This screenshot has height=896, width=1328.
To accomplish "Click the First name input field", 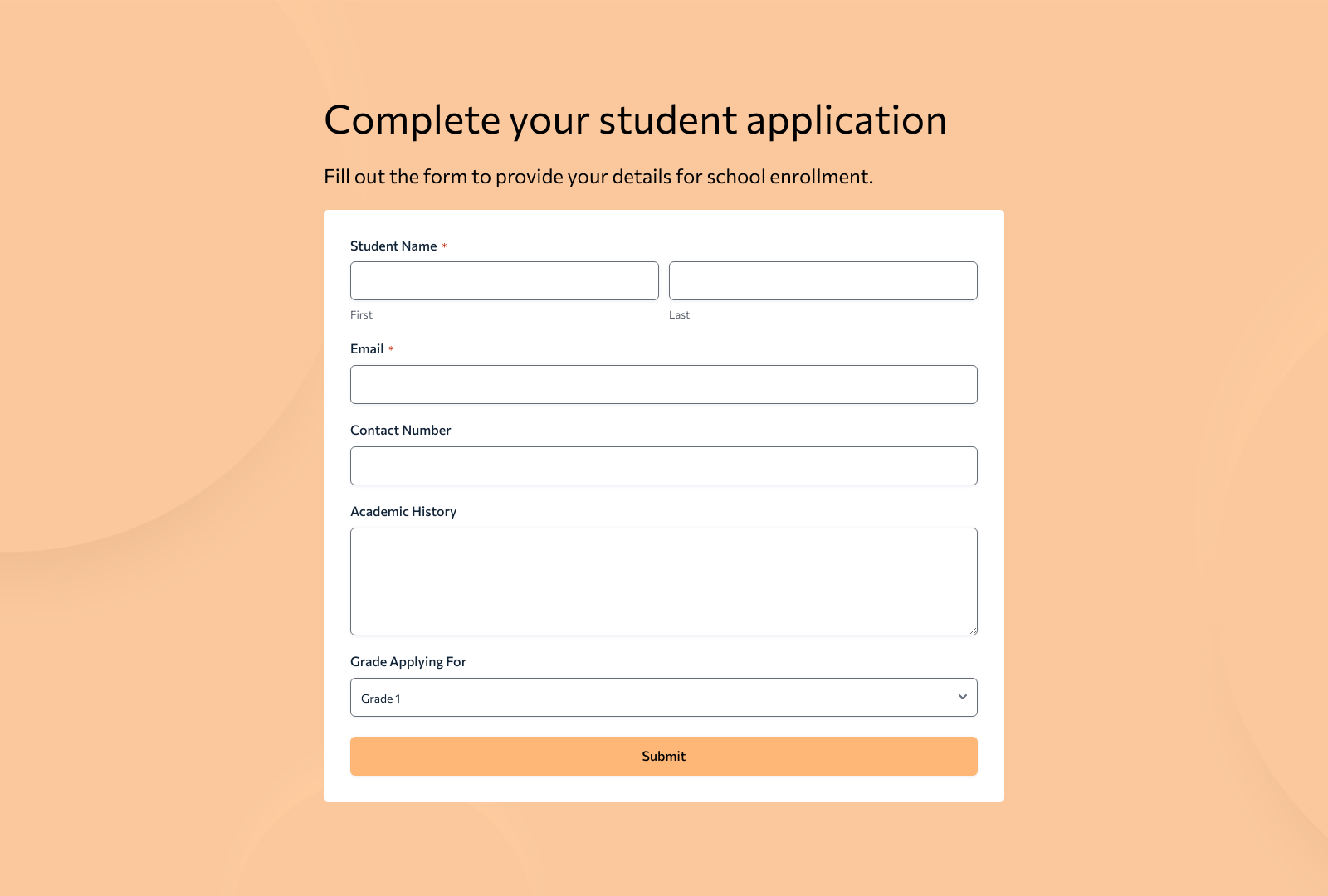I will click(x=504, y=280).
